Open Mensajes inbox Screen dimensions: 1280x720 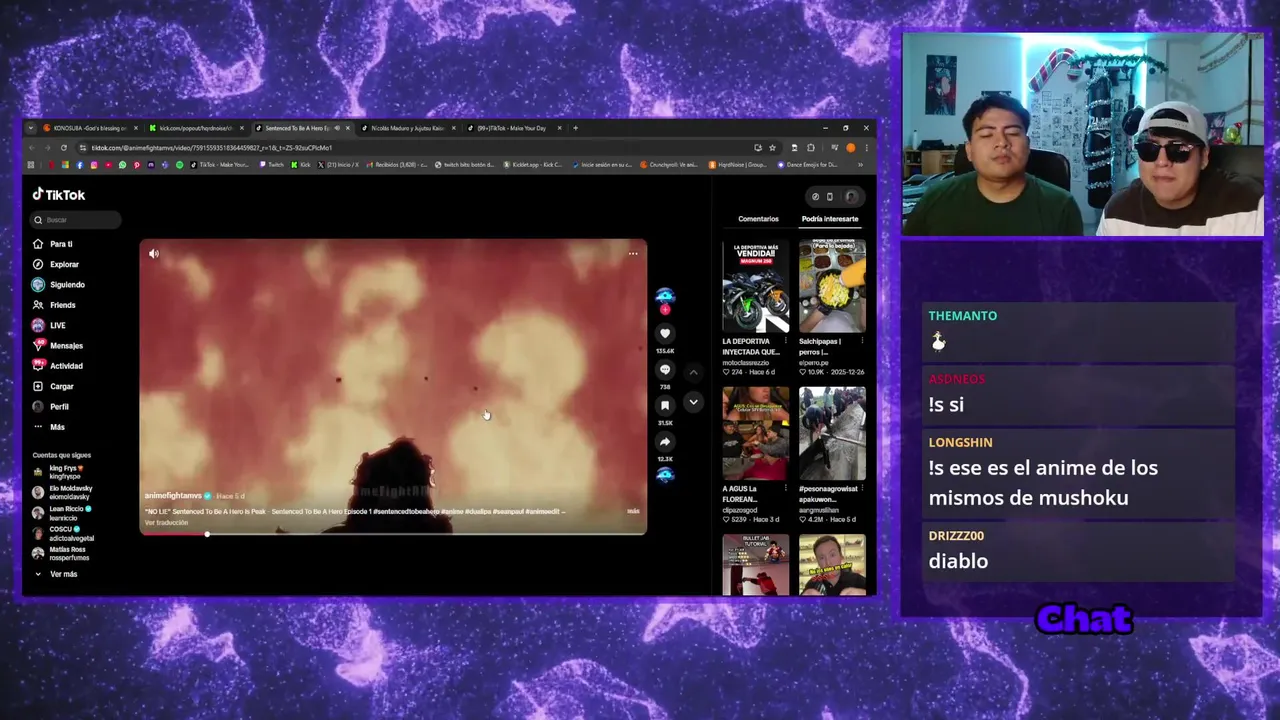point(58,345)
